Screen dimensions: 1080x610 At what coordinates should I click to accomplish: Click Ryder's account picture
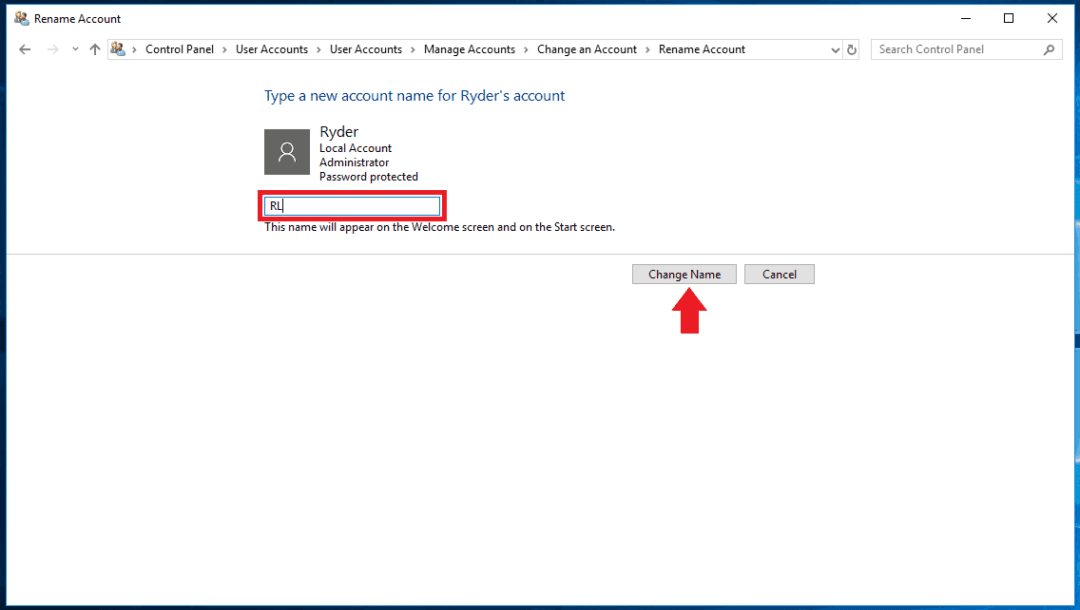(x=287, y=152)
